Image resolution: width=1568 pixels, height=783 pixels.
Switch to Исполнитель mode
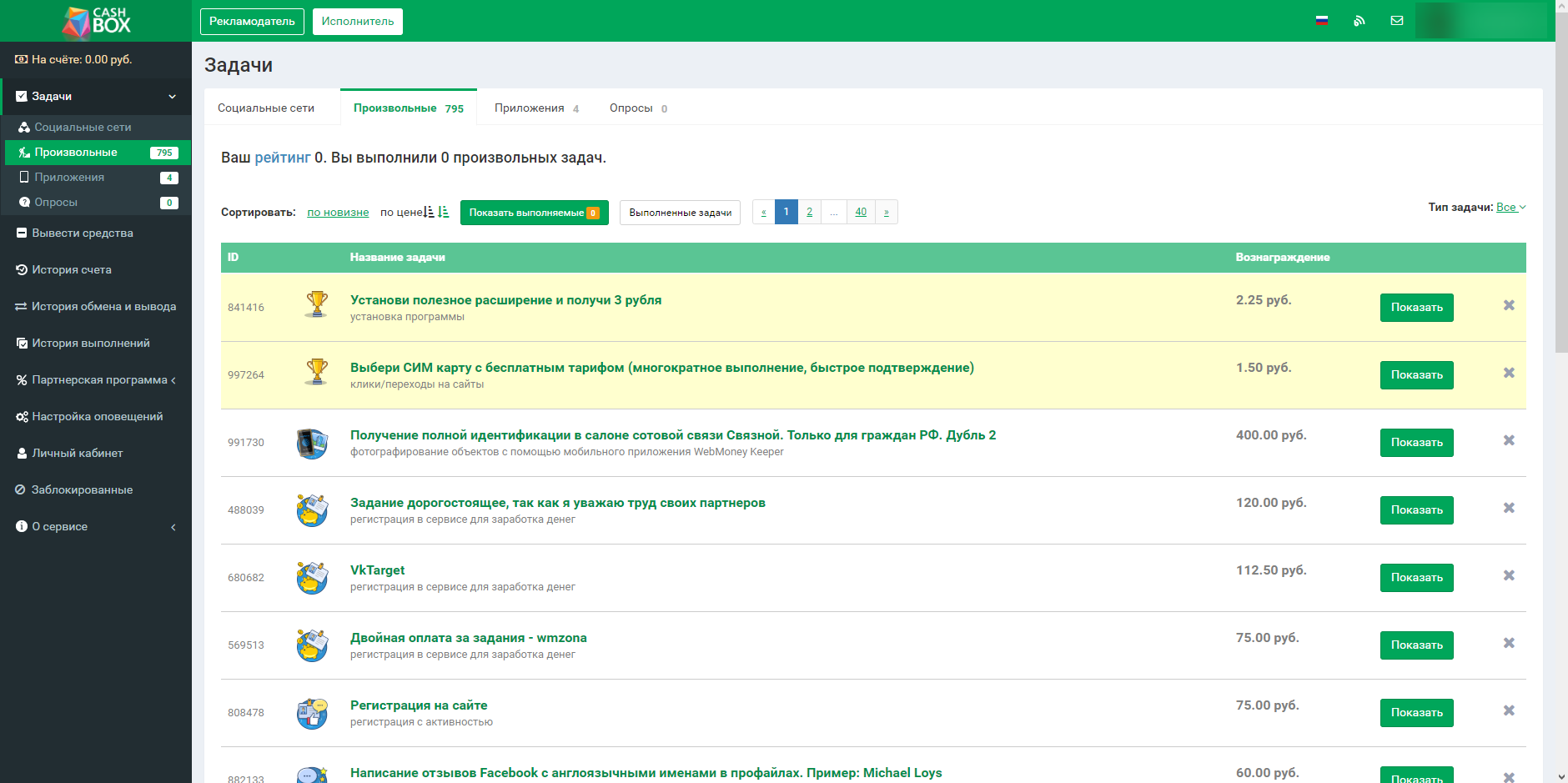tap(358, 22)
